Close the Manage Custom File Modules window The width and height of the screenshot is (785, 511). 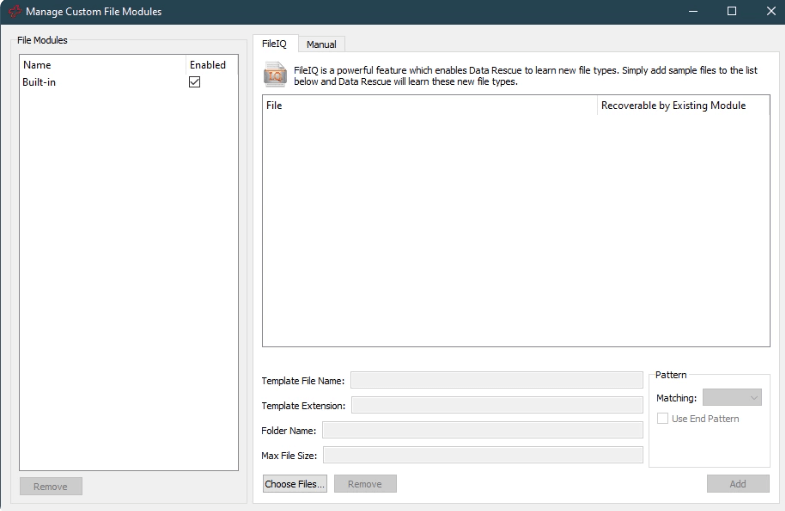click(770, 11)
